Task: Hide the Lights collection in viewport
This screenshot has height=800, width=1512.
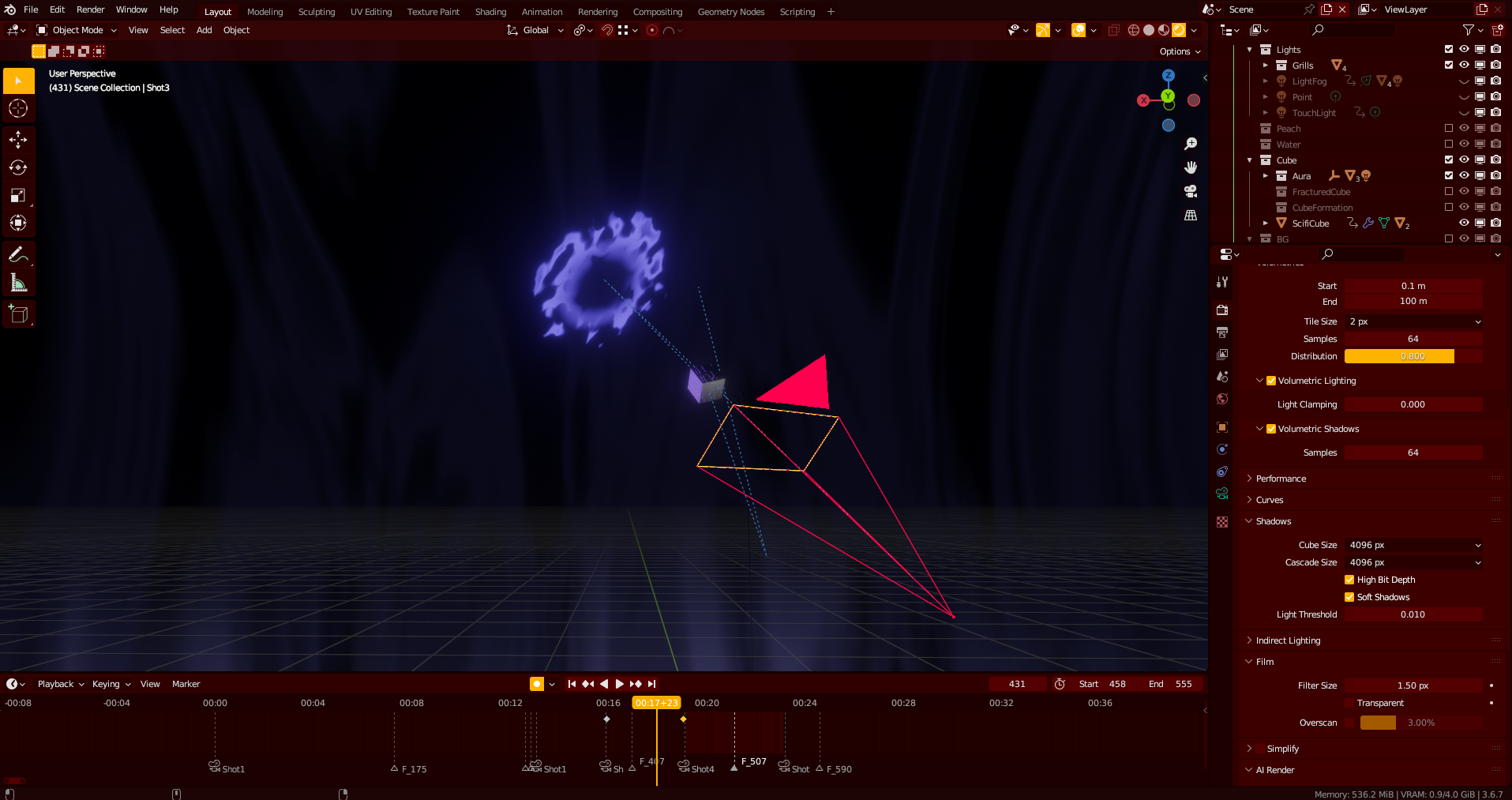Action: tap(1465, 49)
